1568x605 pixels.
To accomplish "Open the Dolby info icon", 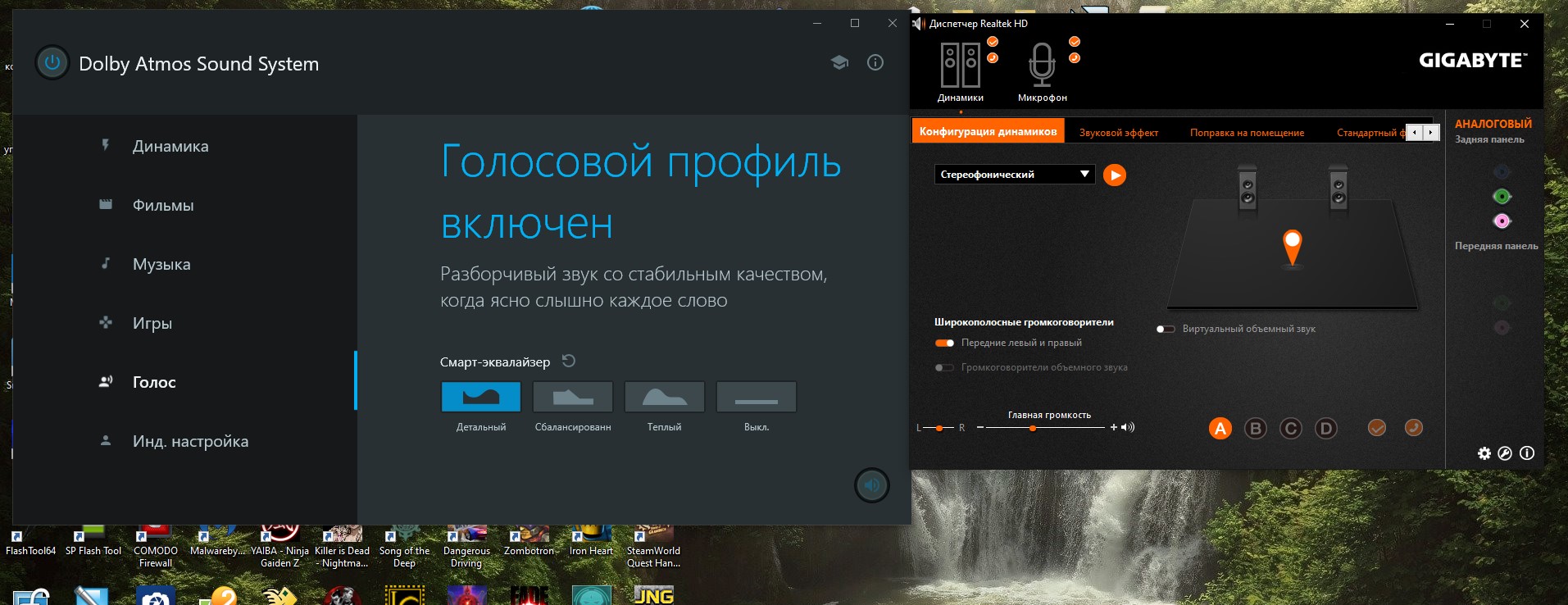I will point(875,62).
